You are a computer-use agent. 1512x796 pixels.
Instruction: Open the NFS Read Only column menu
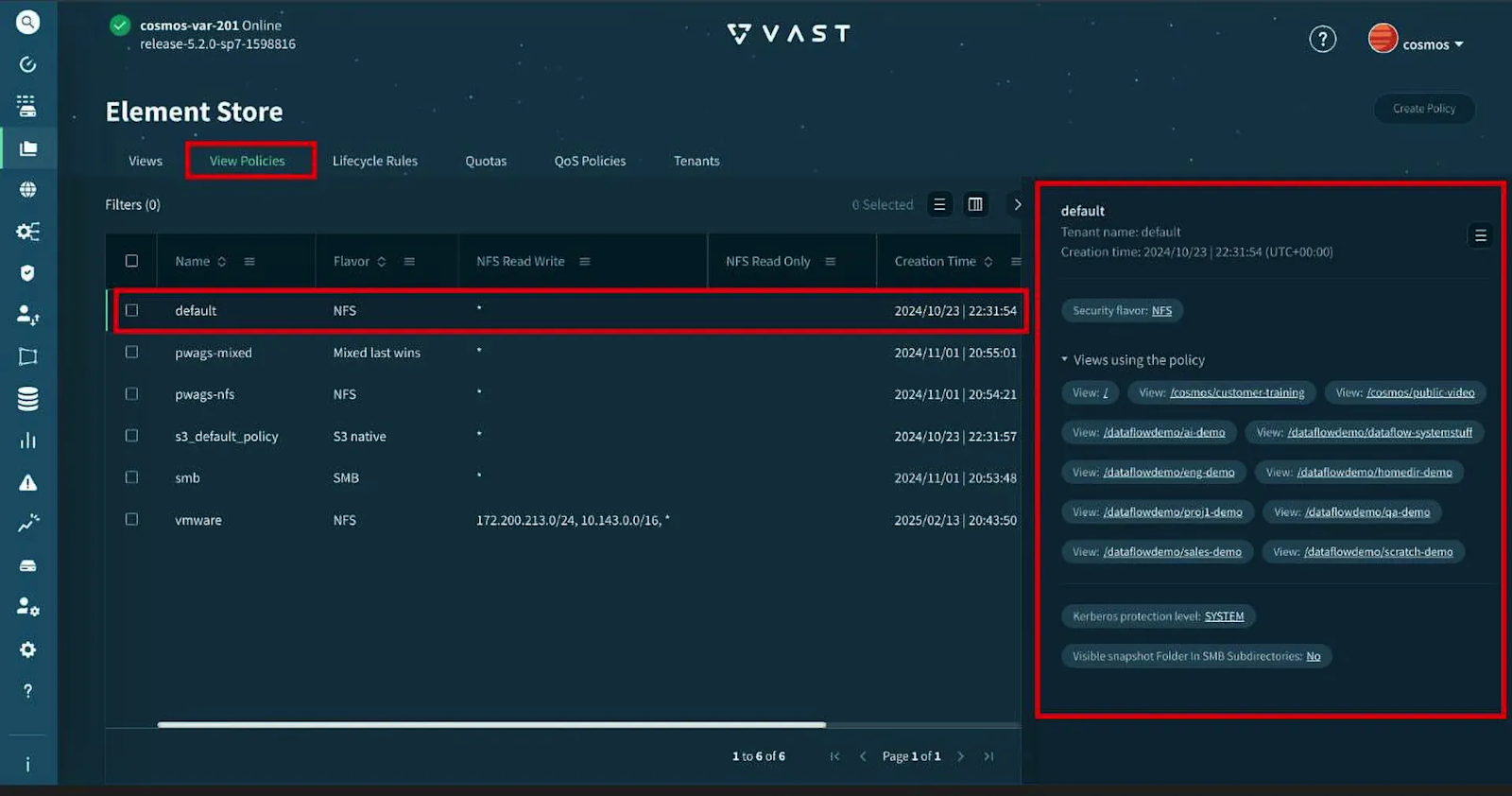click(831, 262)
